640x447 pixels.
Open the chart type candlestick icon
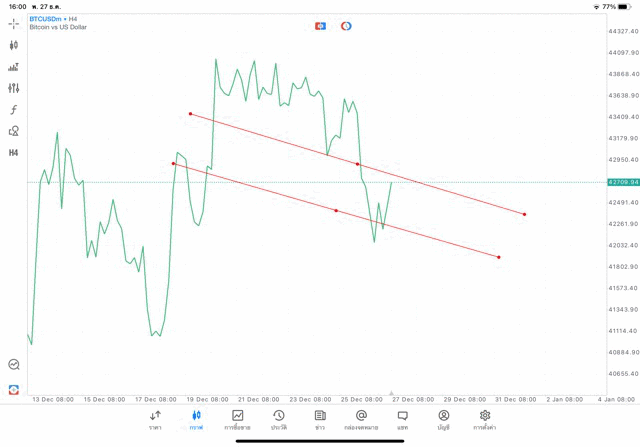click(x=14, y=45)
